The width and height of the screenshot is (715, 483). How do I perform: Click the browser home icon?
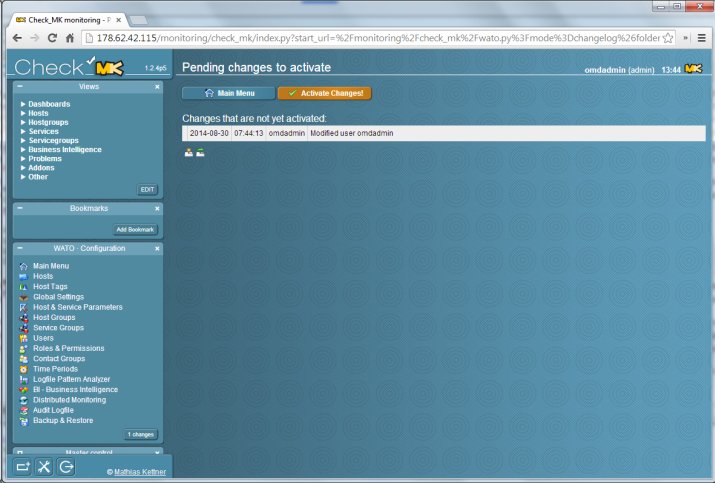70,38
